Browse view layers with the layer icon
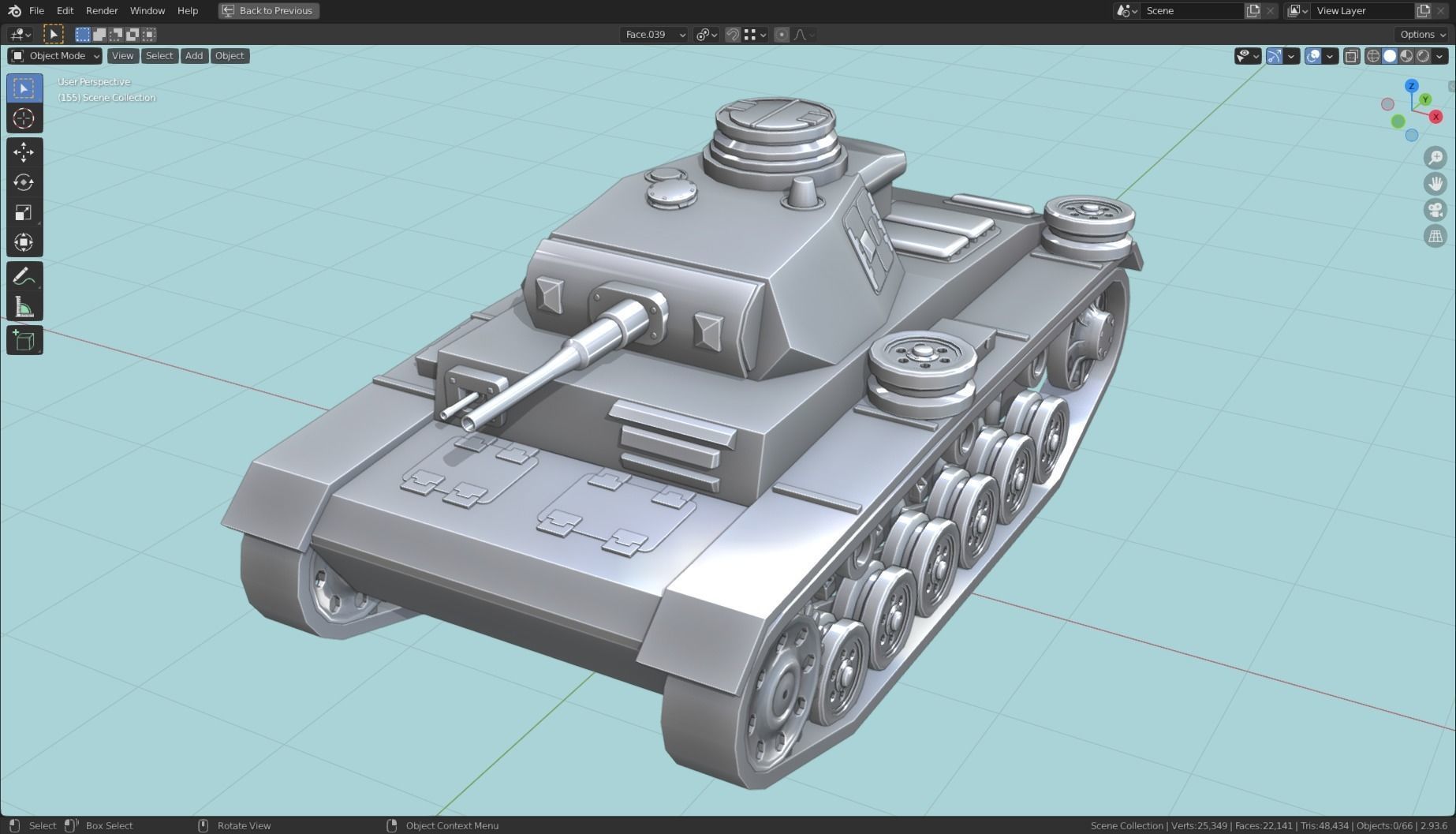This screenshot has height=834, width=1456. click(1297, 10)
